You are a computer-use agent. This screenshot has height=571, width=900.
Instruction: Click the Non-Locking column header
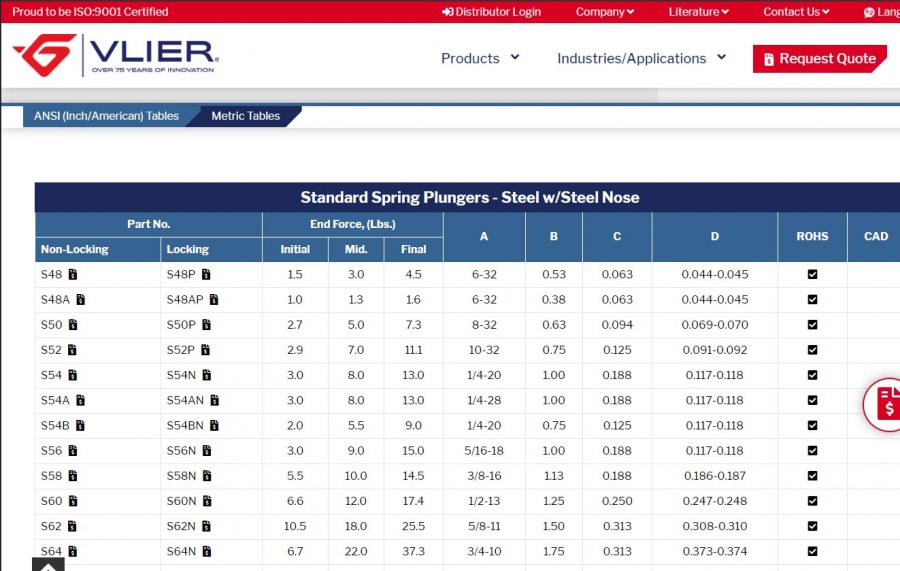(x=98, y=250)
